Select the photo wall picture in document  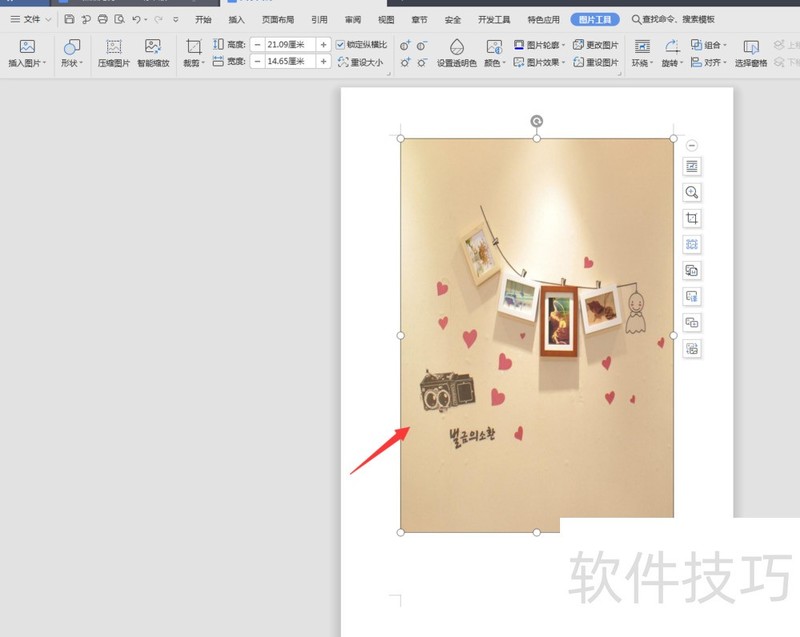537,335
